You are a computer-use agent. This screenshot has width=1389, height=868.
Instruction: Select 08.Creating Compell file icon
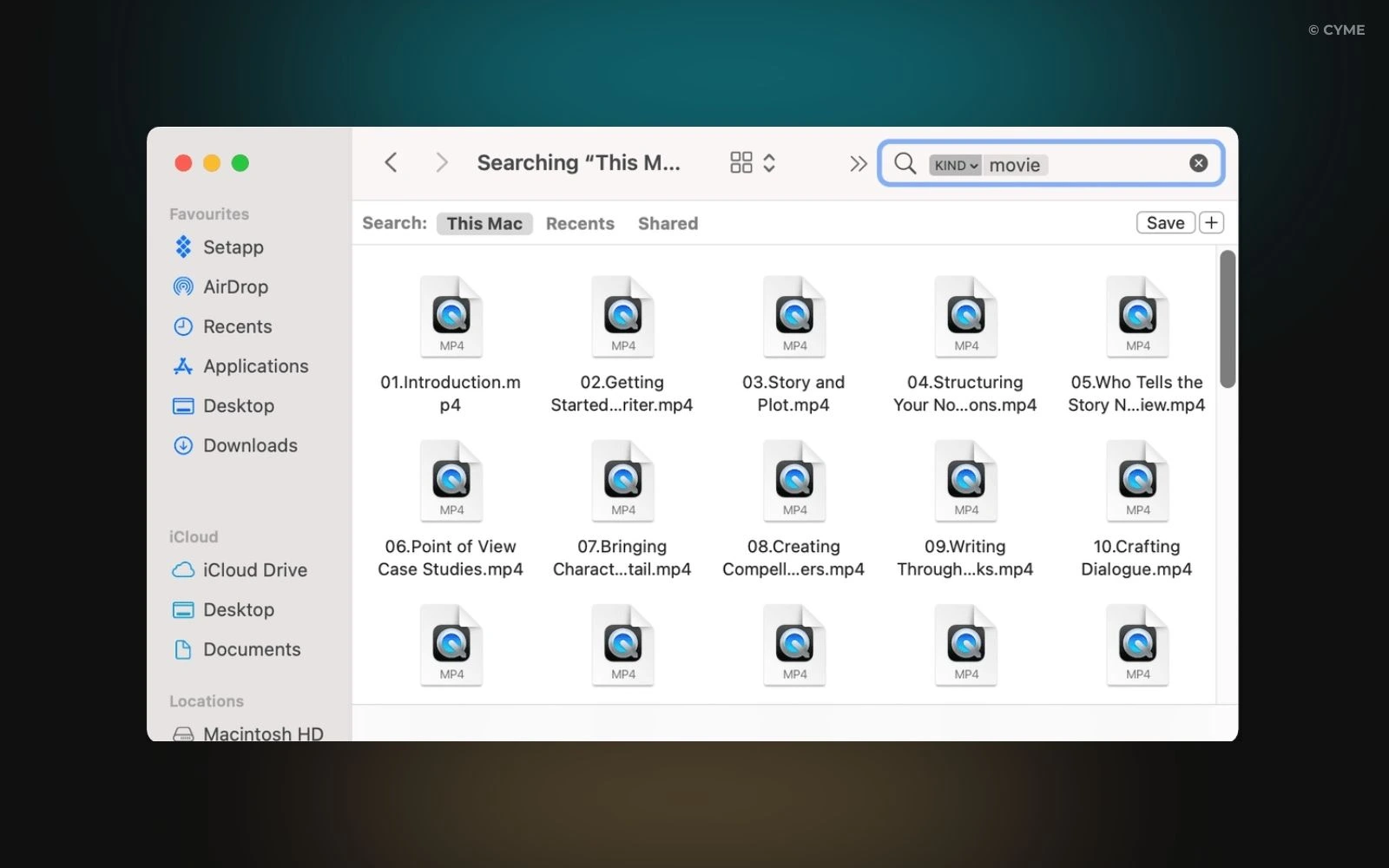[x=794, y=481]
